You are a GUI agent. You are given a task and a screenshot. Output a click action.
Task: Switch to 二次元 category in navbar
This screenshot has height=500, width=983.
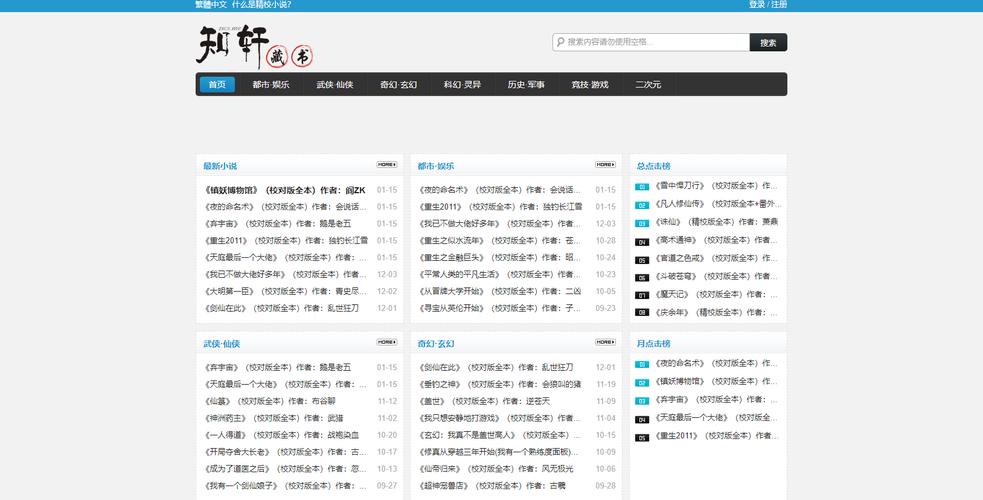tap(648, 85)
